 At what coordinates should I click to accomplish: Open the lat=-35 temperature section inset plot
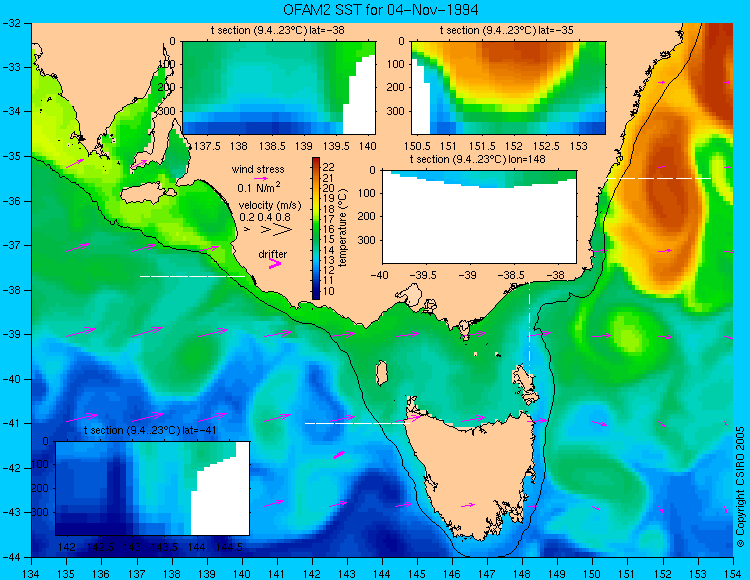coord(508,88)
